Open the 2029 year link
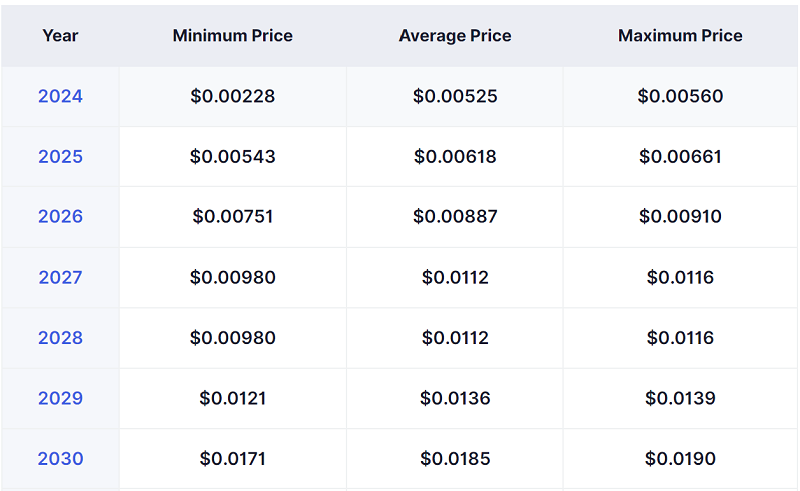The width and height of the screenshot is (800, 491). 60,398
